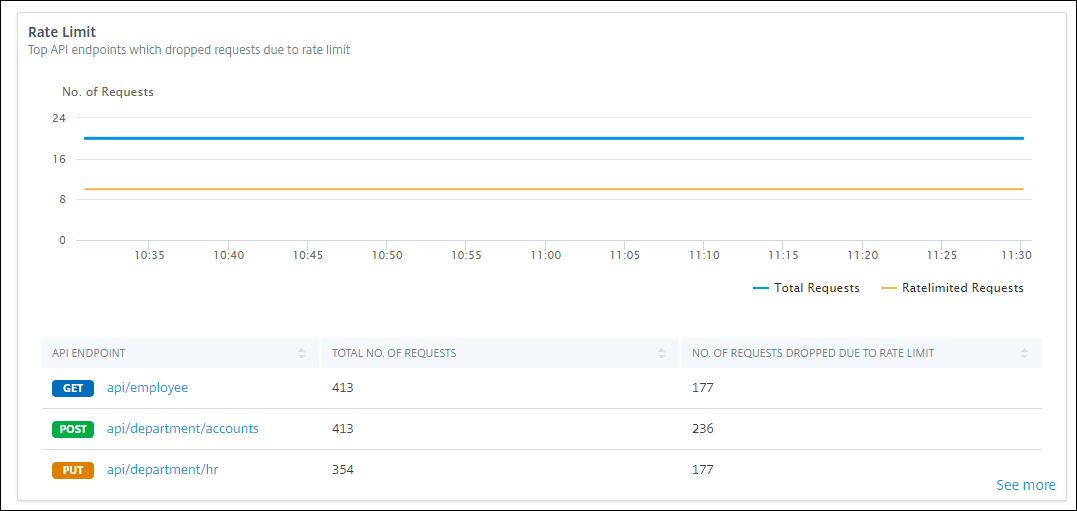Click the 10:50 time axis label
Image resolution: width=1077 pixels, height=511 pixels.
coord(387,255)
